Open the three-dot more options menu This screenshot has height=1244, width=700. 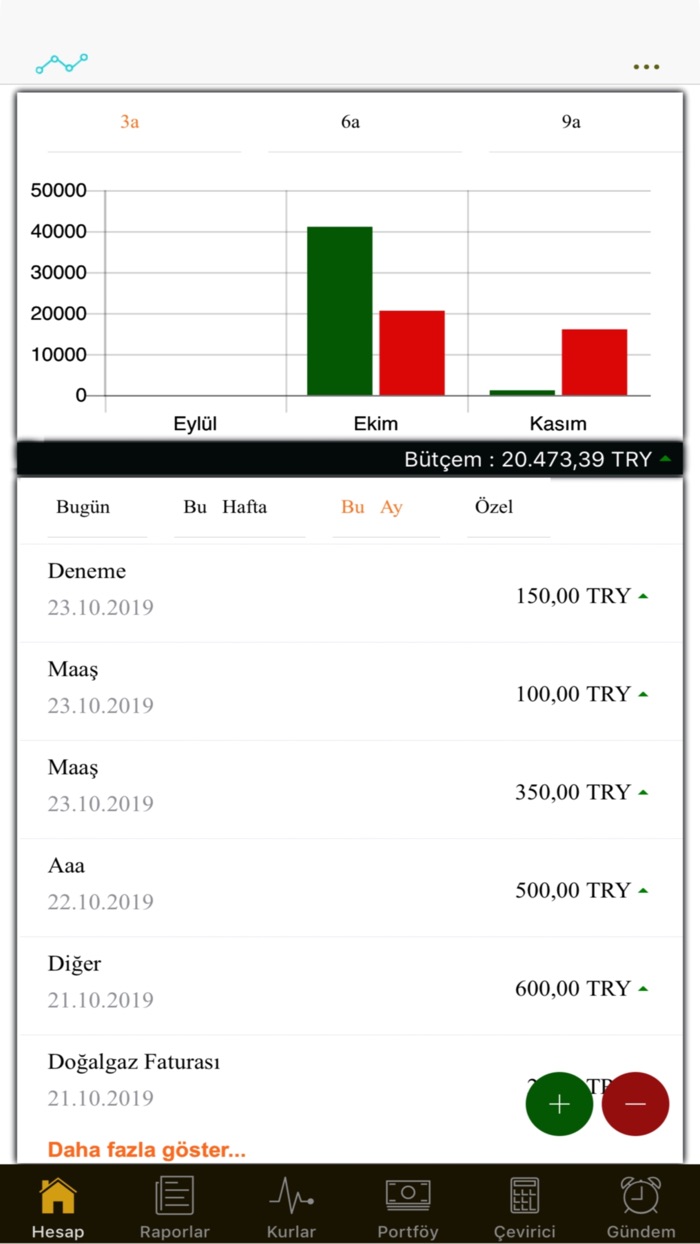(646, 67)
